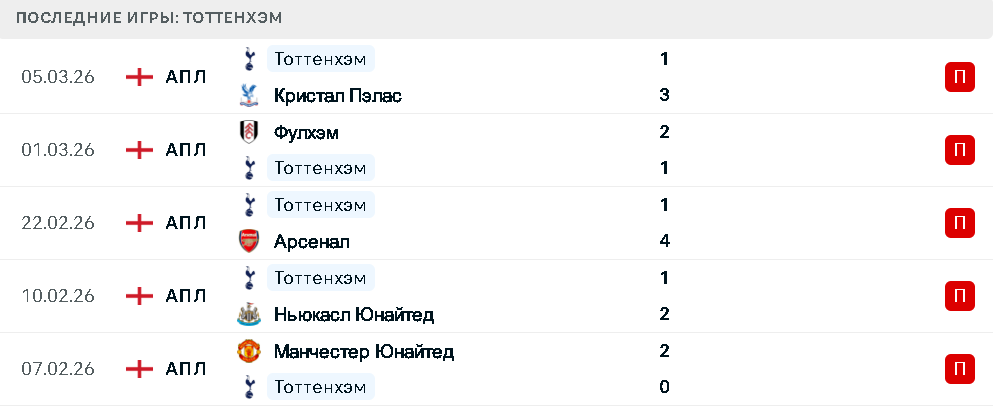Click the Manchester United club crest
The width and height of the screenshot is (993, 409).
click(x=247, y=351)
